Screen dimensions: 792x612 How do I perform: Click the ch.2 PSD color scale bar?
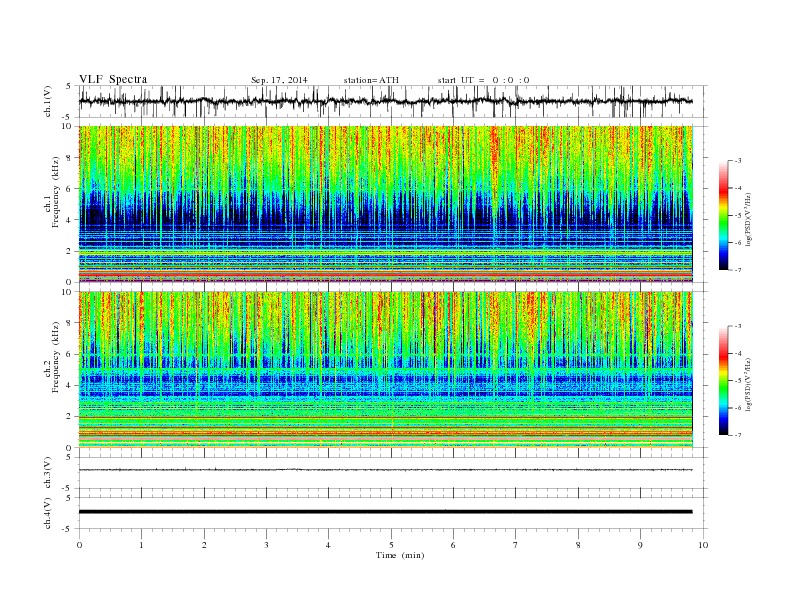click(723, 380)
